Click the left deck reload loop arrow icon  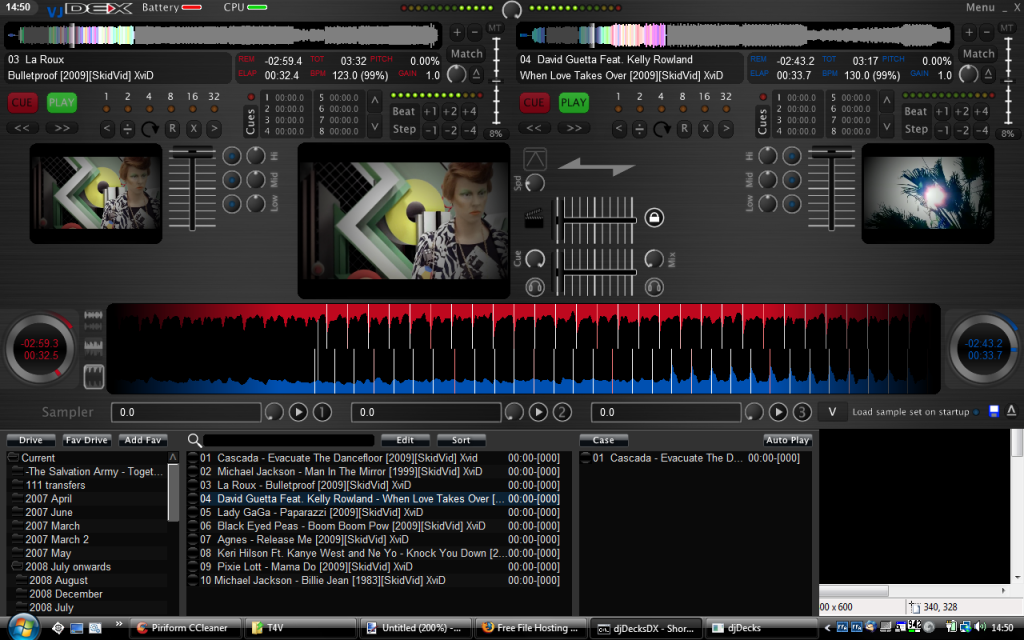pos(150,129)
